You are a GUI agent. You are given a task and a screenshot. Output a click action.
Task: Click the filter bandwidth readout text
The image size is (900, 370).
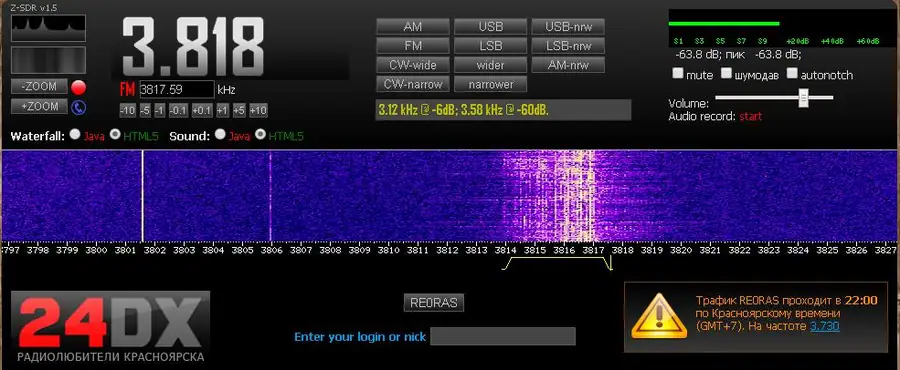463,110
